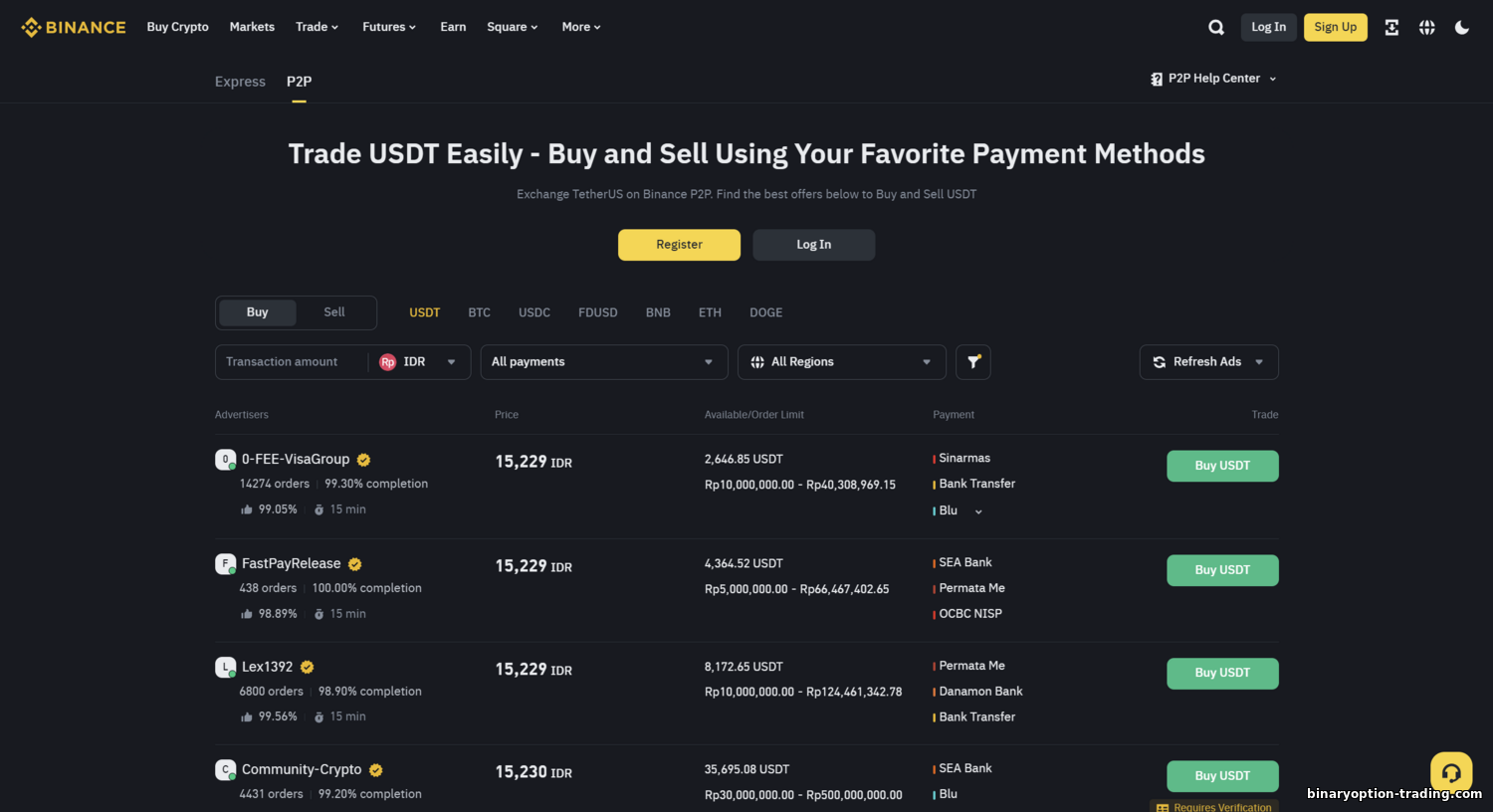This screenshot has width=1493, height=812.
Task: Open Community-Crypto advertiser profile link
Action: click(302, 770)
